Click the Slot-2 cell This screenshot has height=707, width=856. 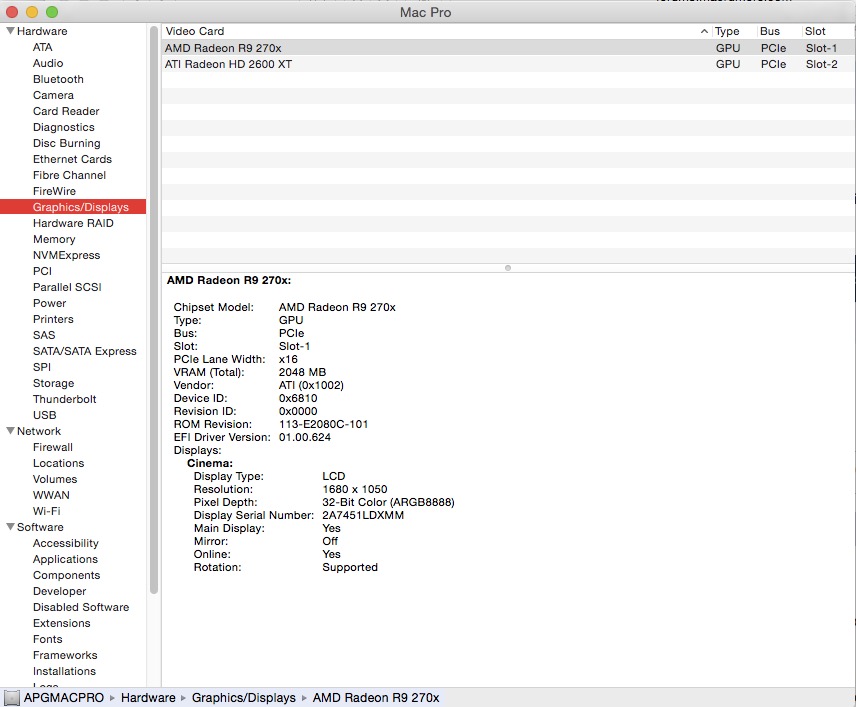821,64
